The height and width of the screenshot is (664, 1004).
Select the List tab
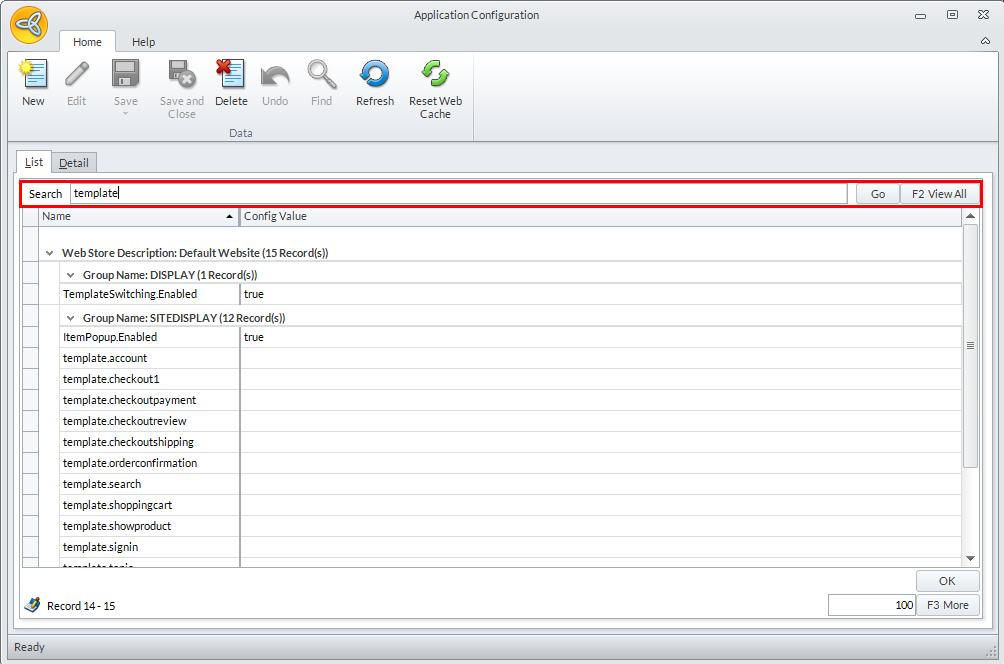pyautogui.click(x=34, y=162)
